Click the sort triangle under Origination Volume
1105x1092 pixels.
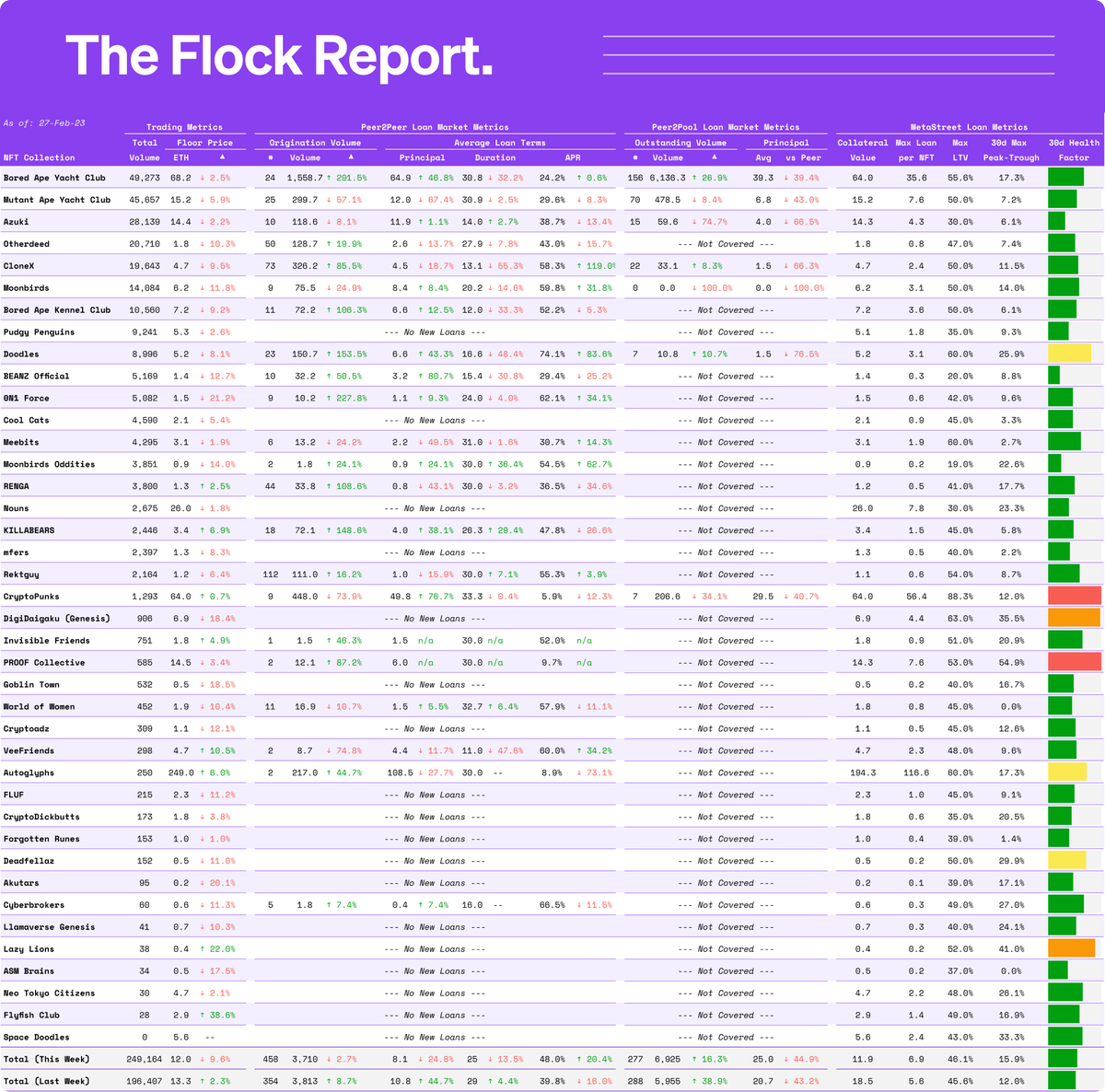[x=351, y=157]
